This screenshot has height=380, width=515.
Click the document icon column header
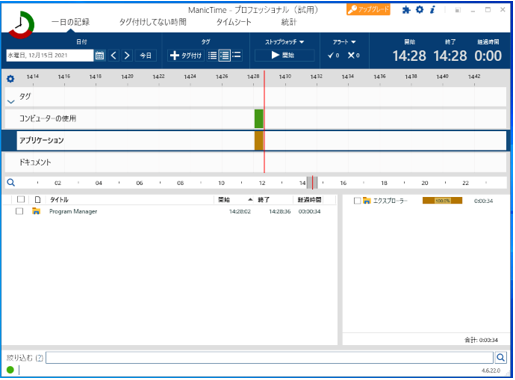coord(38,199)
